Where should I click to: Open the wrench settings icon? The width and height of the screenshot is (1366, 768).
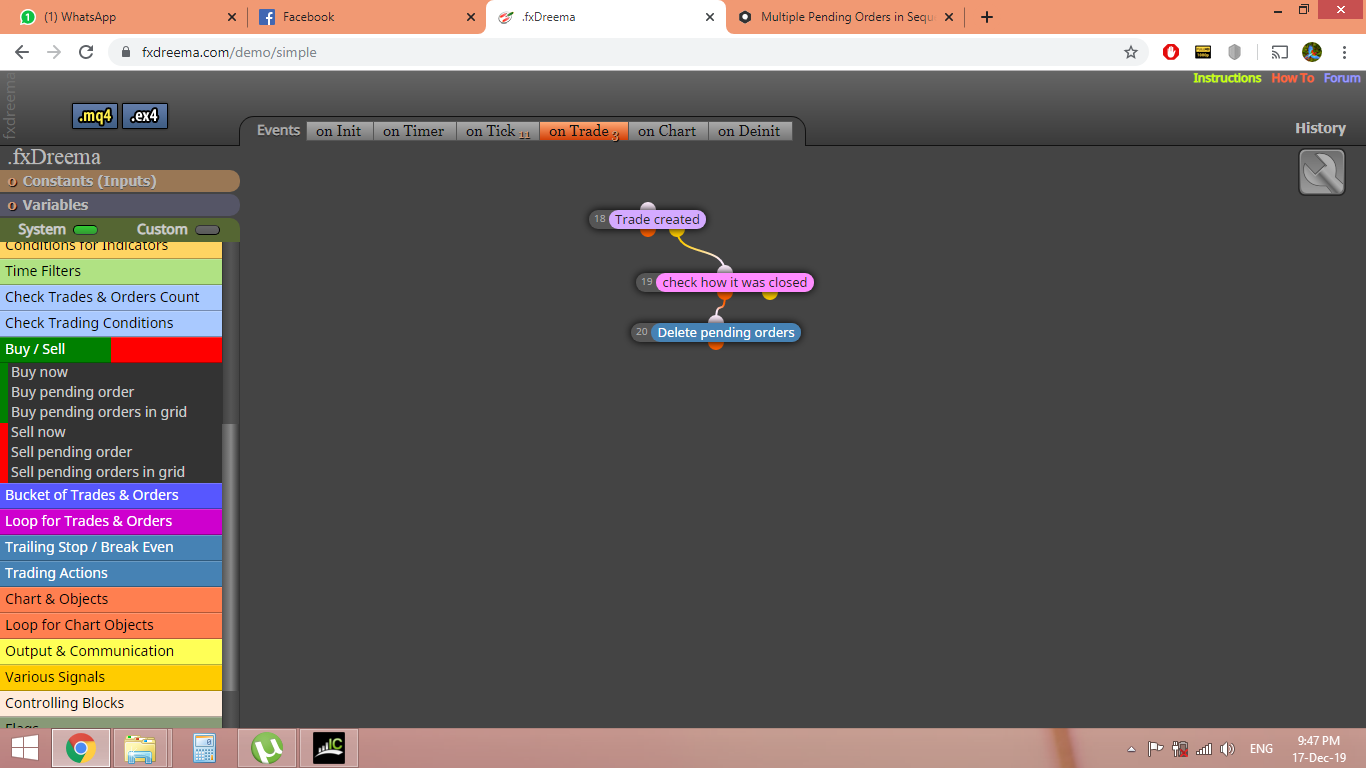pyautogui.click(x=1322, y=172)
